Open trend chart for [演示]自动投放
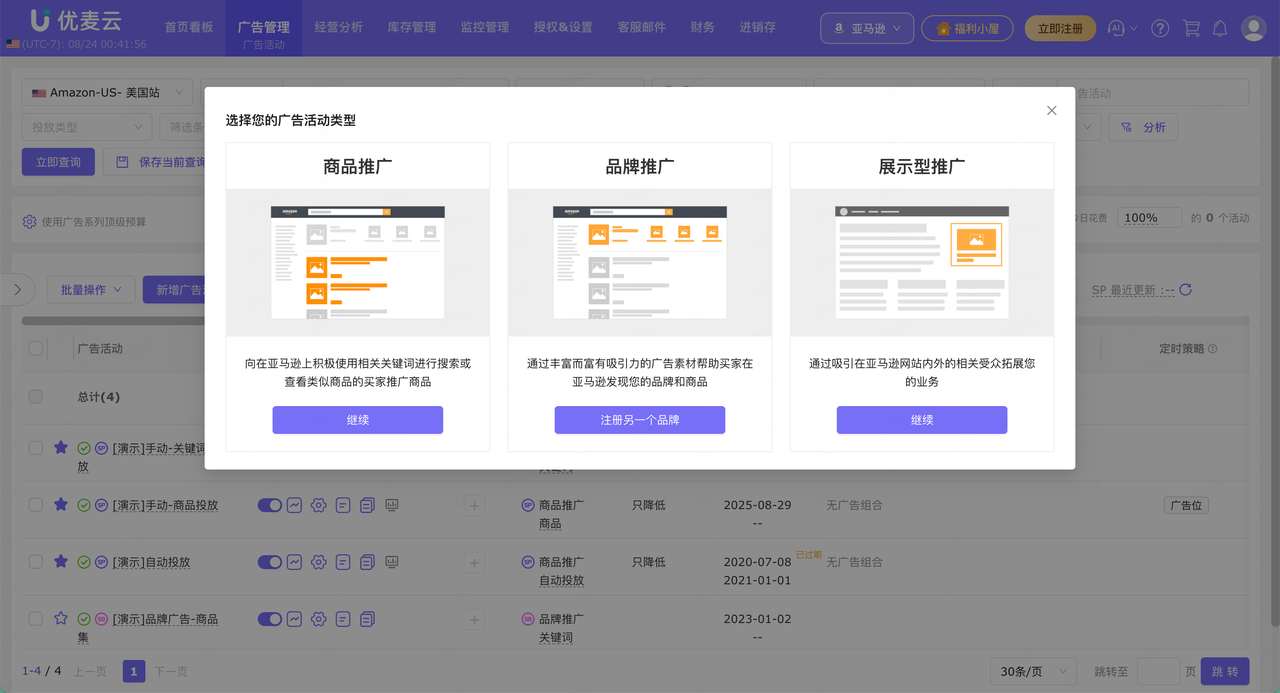This screenshot has width=1280, height=693. 294,562
